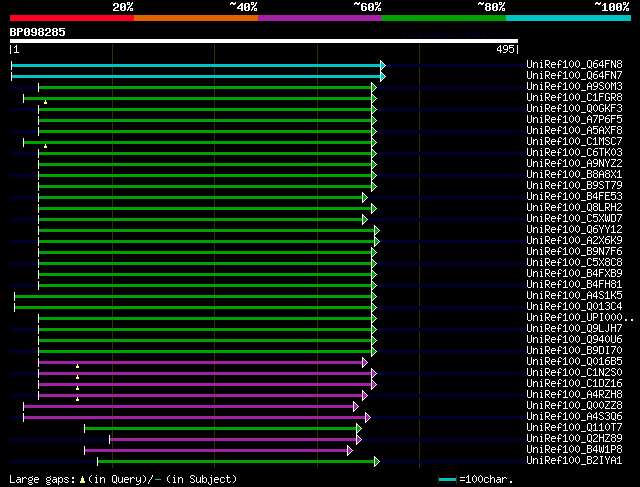
Task: Click the yellow gap marker on C1FGR8 row
Action: (45, 101)
